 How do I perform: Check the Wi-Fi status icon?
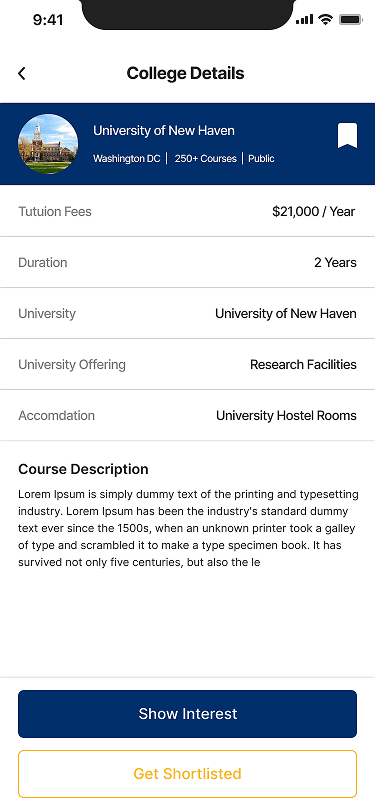(326, 20)
